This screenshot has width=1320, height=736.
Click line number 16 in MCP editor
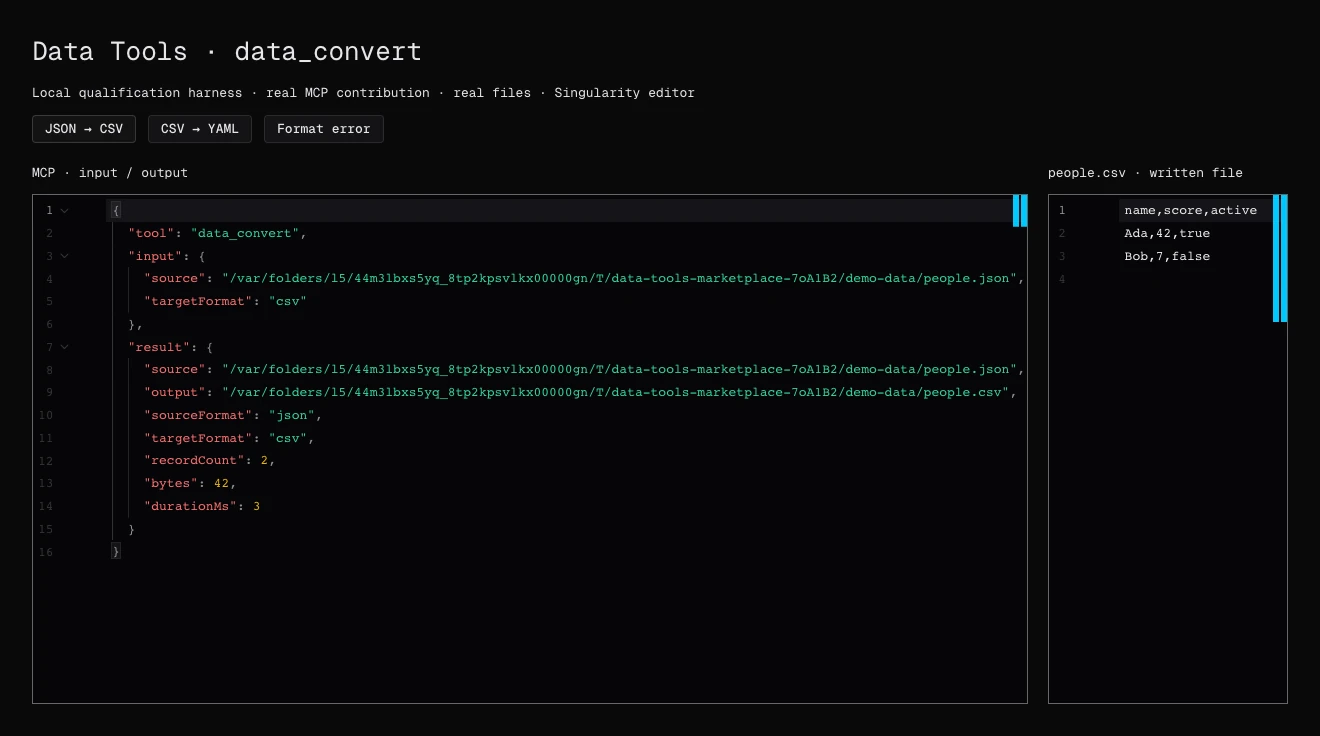46,553
